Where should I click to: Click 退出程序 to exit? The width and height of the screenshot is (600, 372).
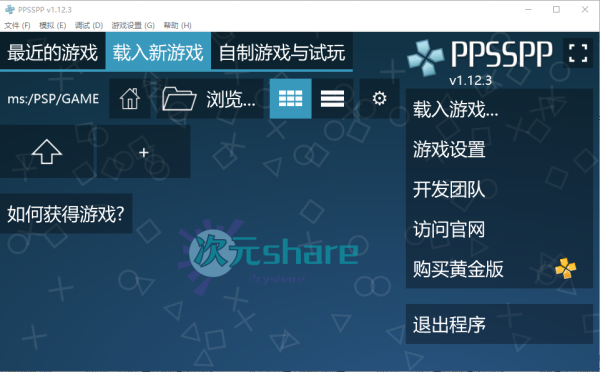(499, 324)
